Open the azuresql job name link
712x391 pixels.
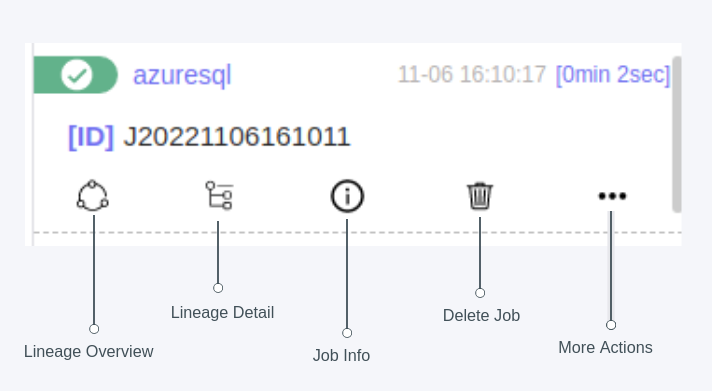[x=182, y=75]
